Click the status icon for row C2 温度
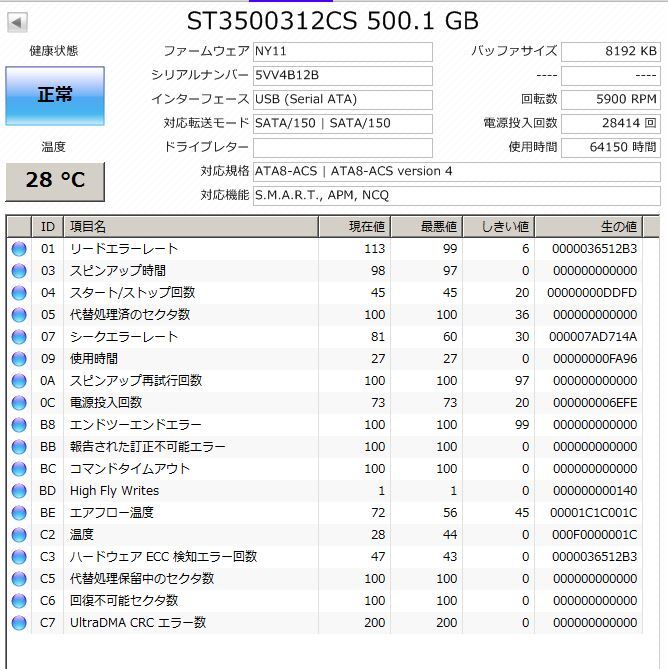668x669 pixels. (19, 535)
